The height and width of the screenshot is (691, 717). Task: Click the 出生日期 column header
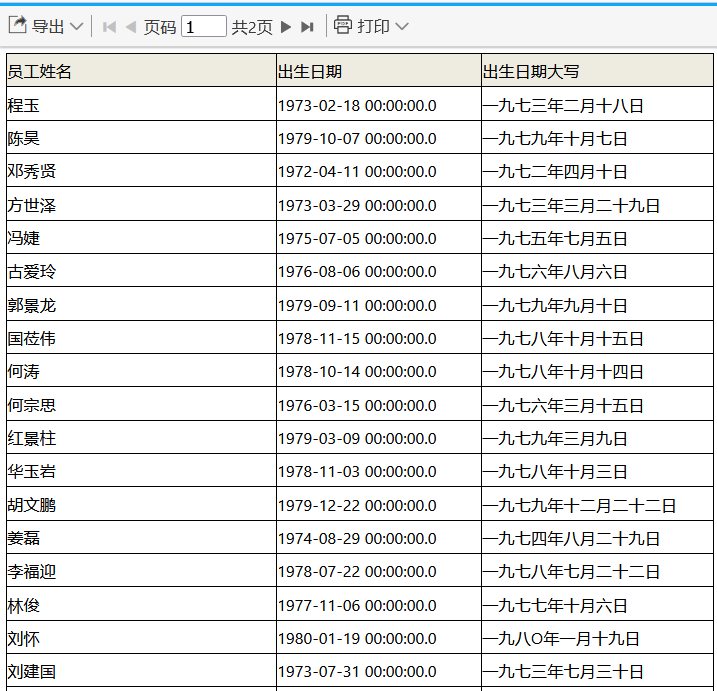[379, 70]
